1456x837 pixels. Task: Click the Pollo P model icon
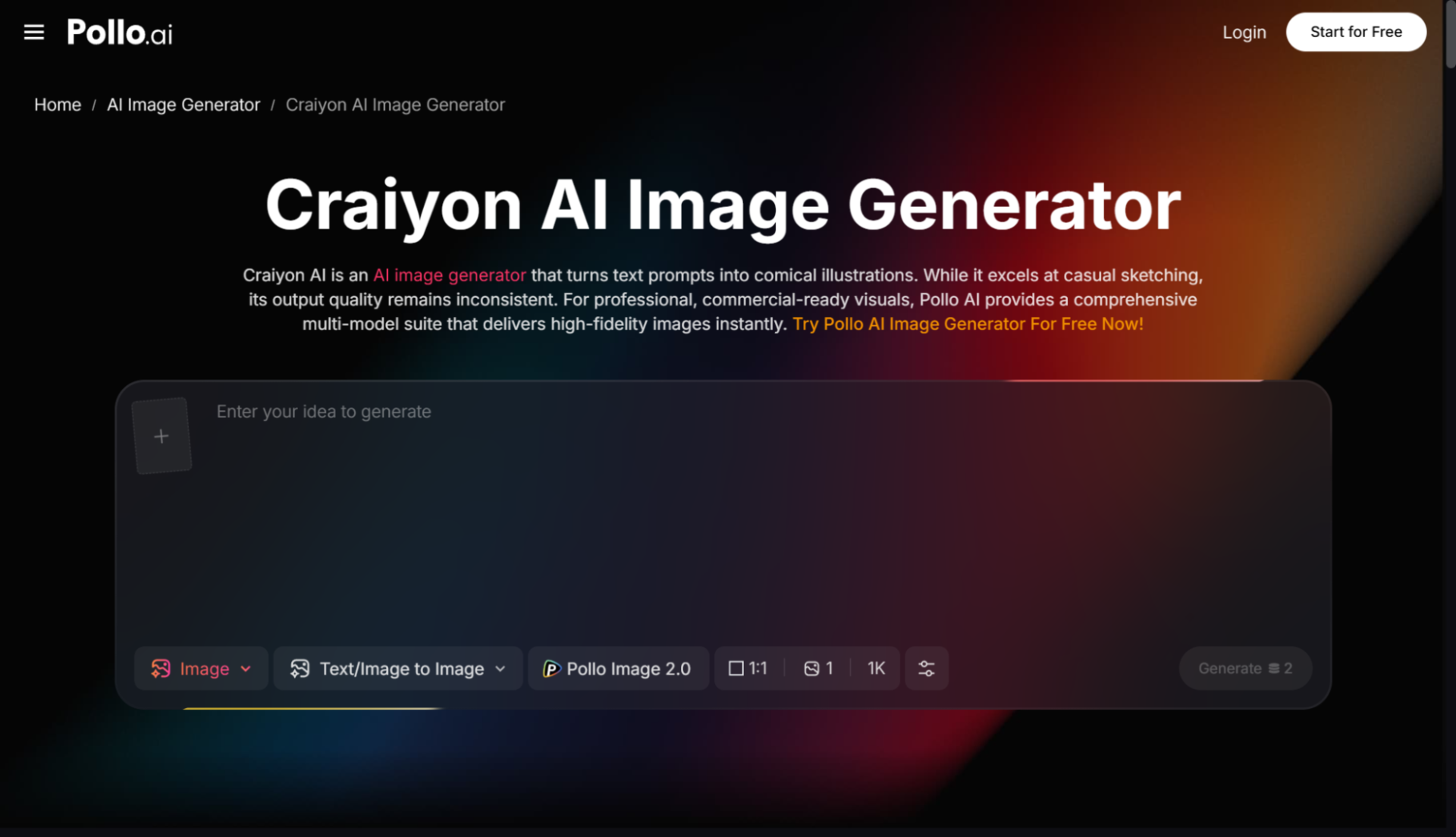tap(551, 669)
